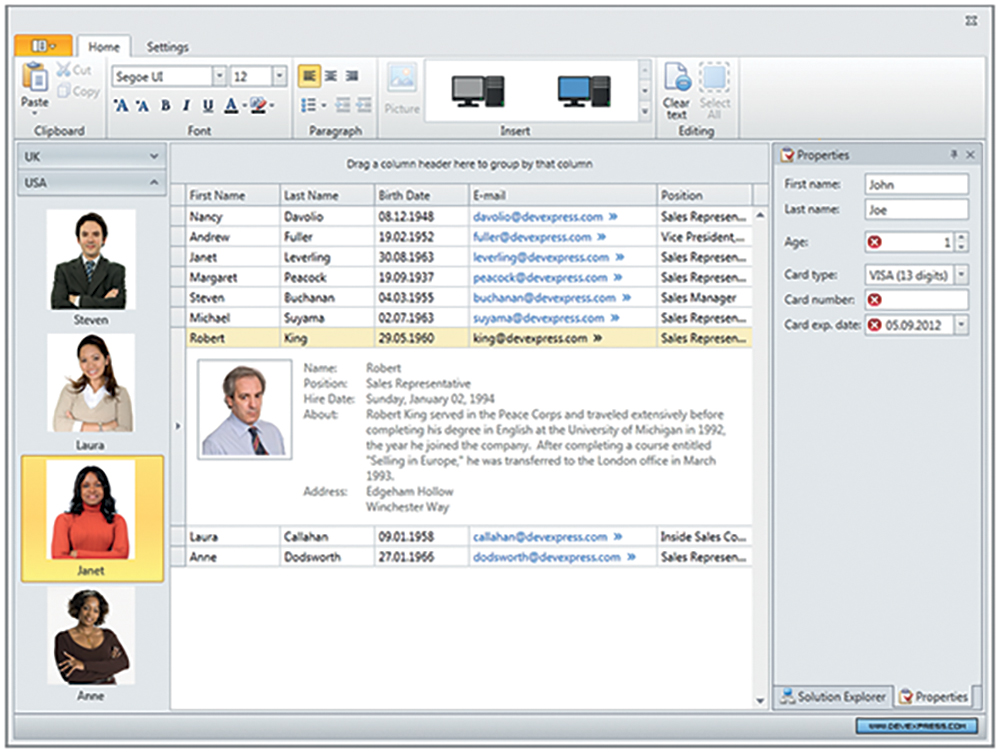This screenshot has height=753, width=1000.
Task: Insert the blue monitor computer image
Action: (x=584, y=92)
